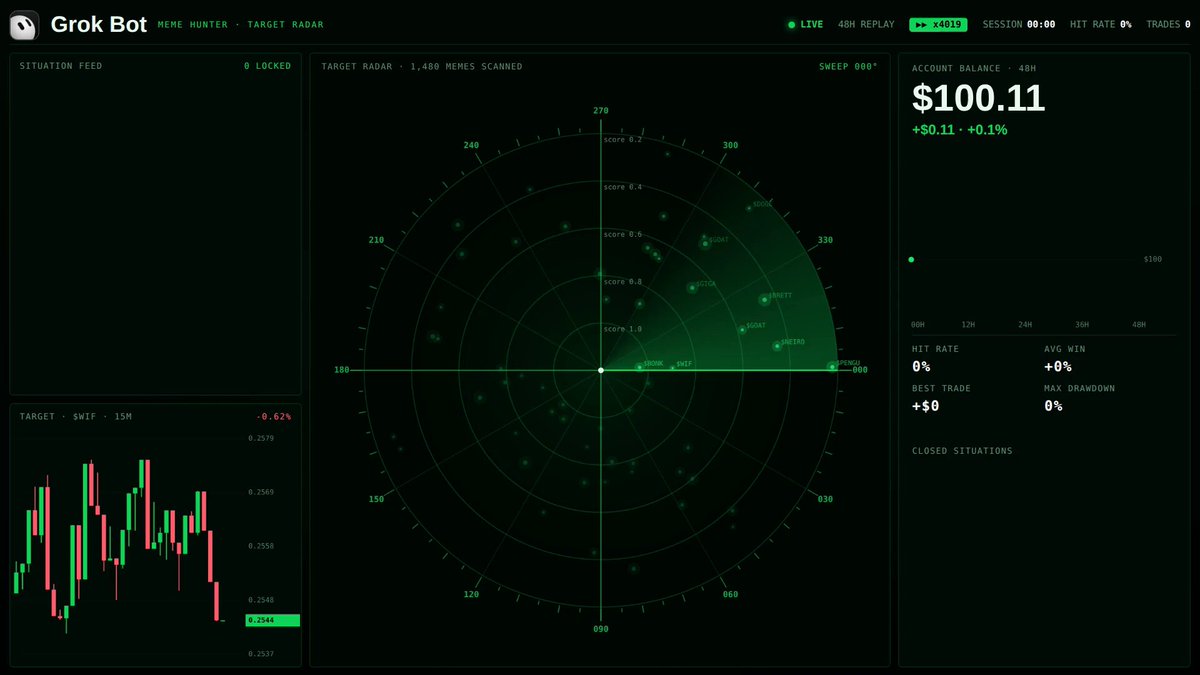Click the Grok Bot logo icon

24,25
